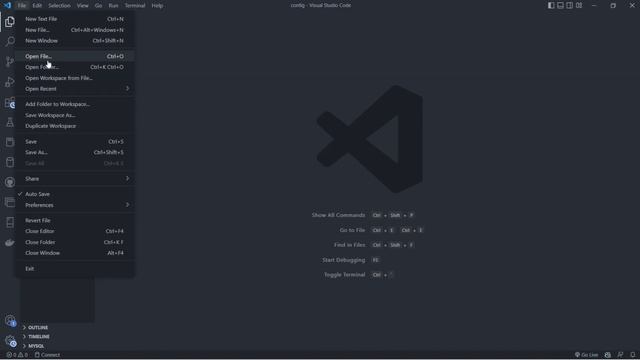The height and width of the screenshot is (360, 640).
Task: Choose Revert File
Action: (x=75, y=220)
